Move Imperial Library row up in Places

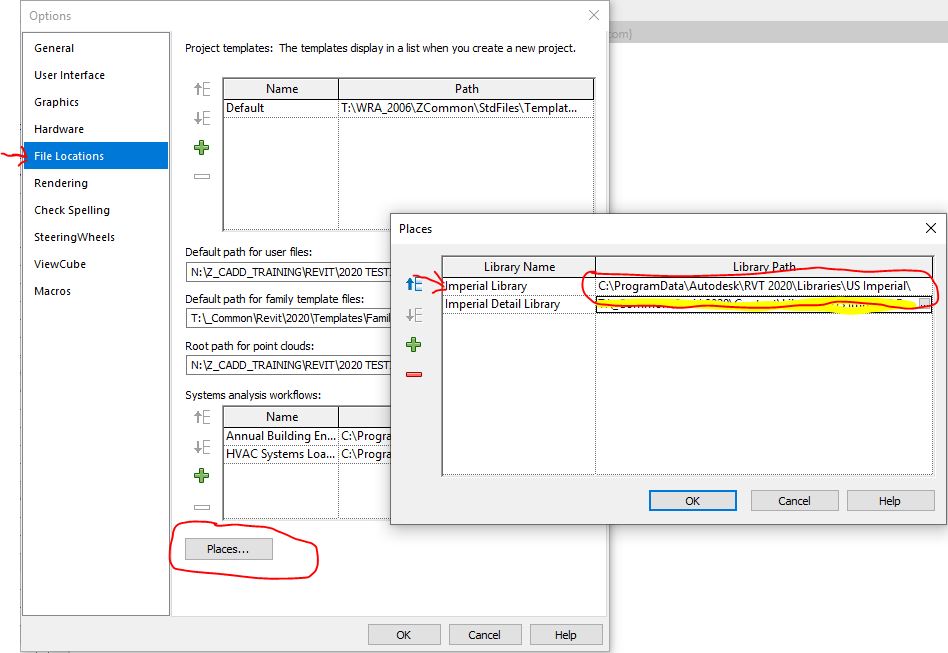(x=414, y=284)
